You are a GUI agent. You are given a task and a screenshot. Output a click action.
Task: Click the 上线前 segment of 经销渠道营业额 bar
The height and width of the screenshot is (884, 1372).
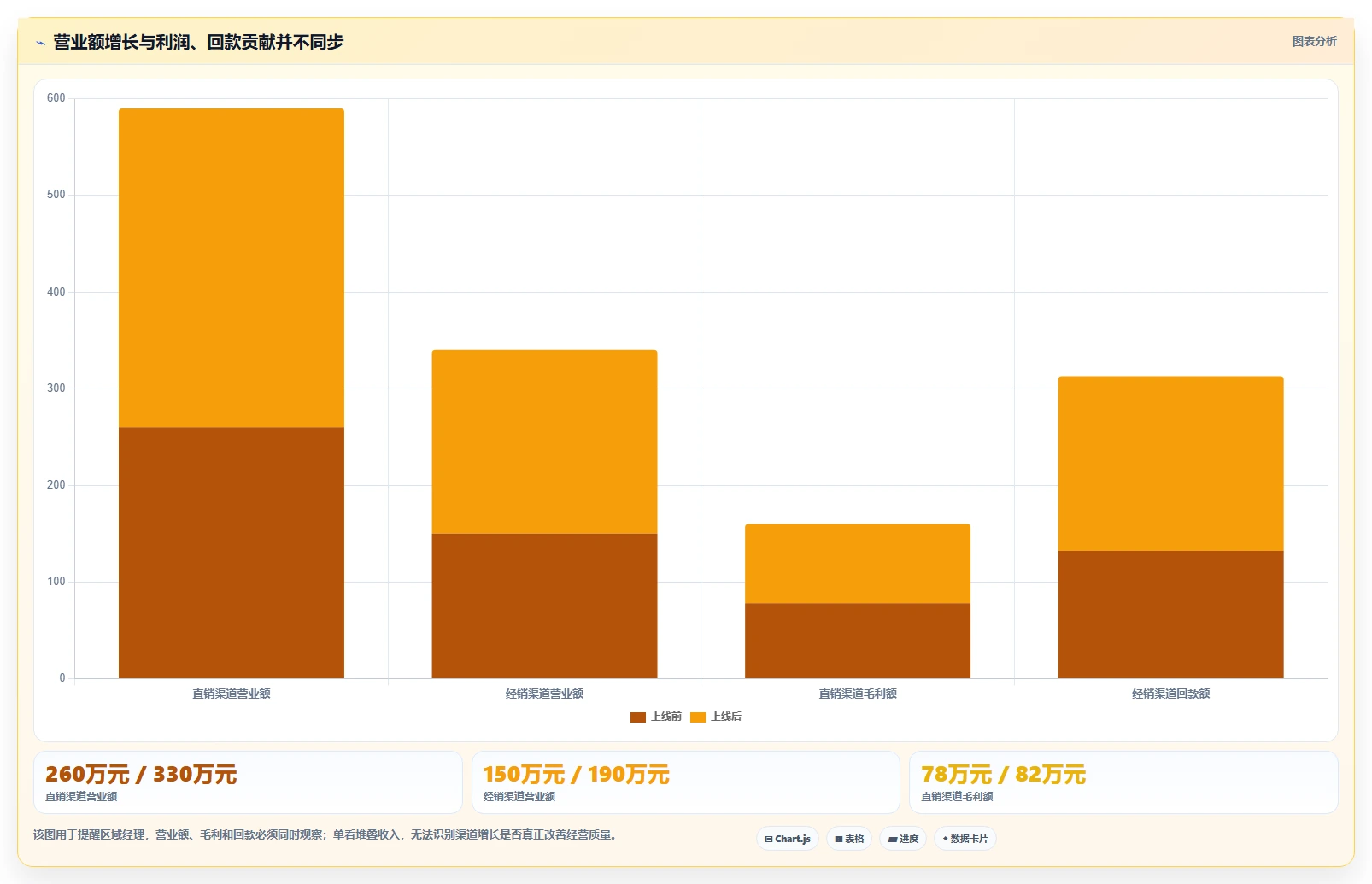(544, 606)
